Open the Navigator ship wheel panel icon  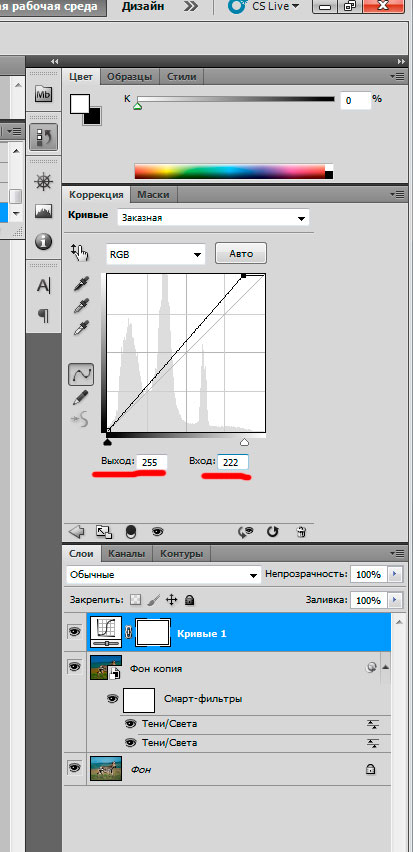[43, 181]
